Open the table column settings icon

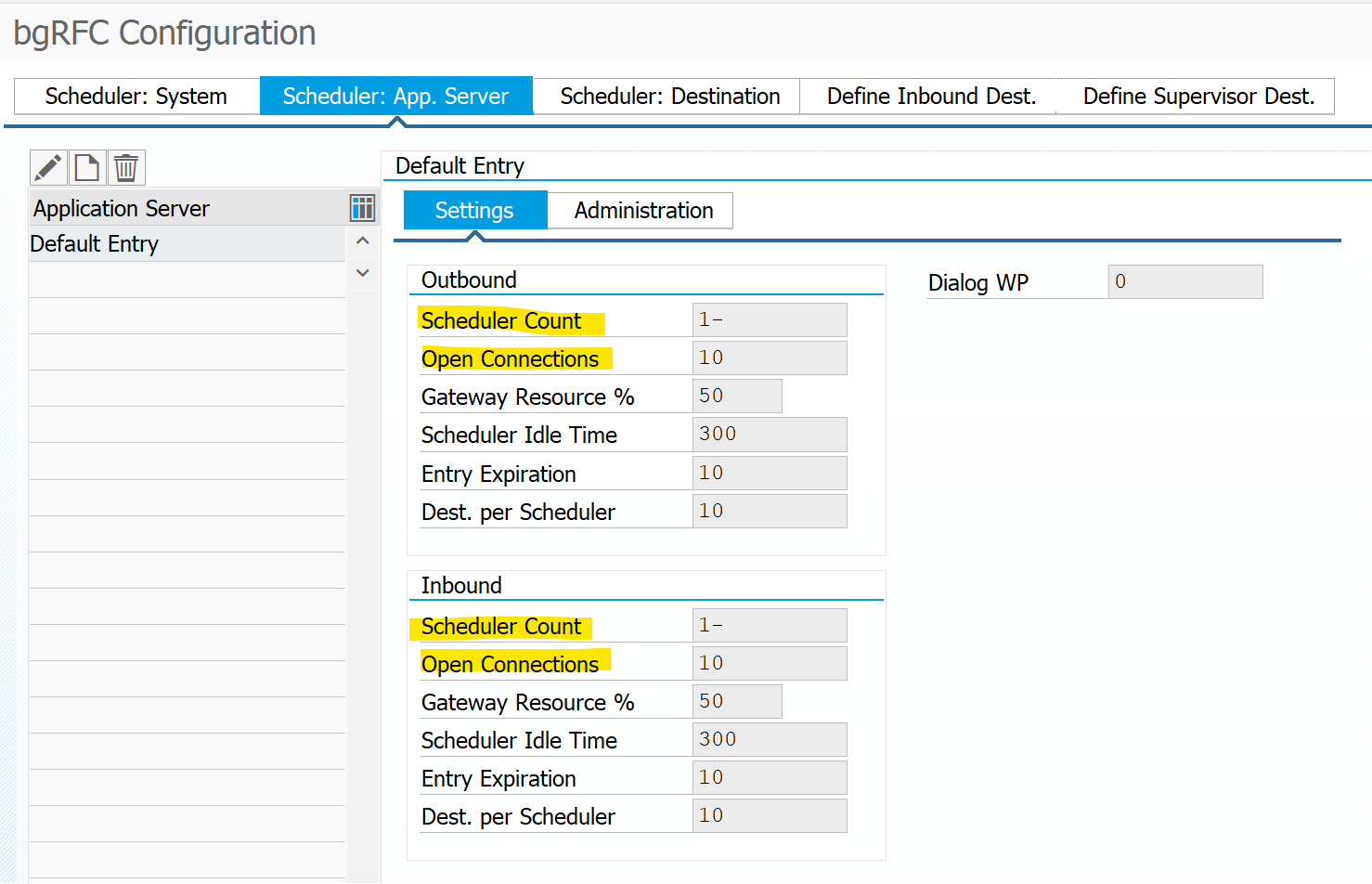(x=362, y=208)
